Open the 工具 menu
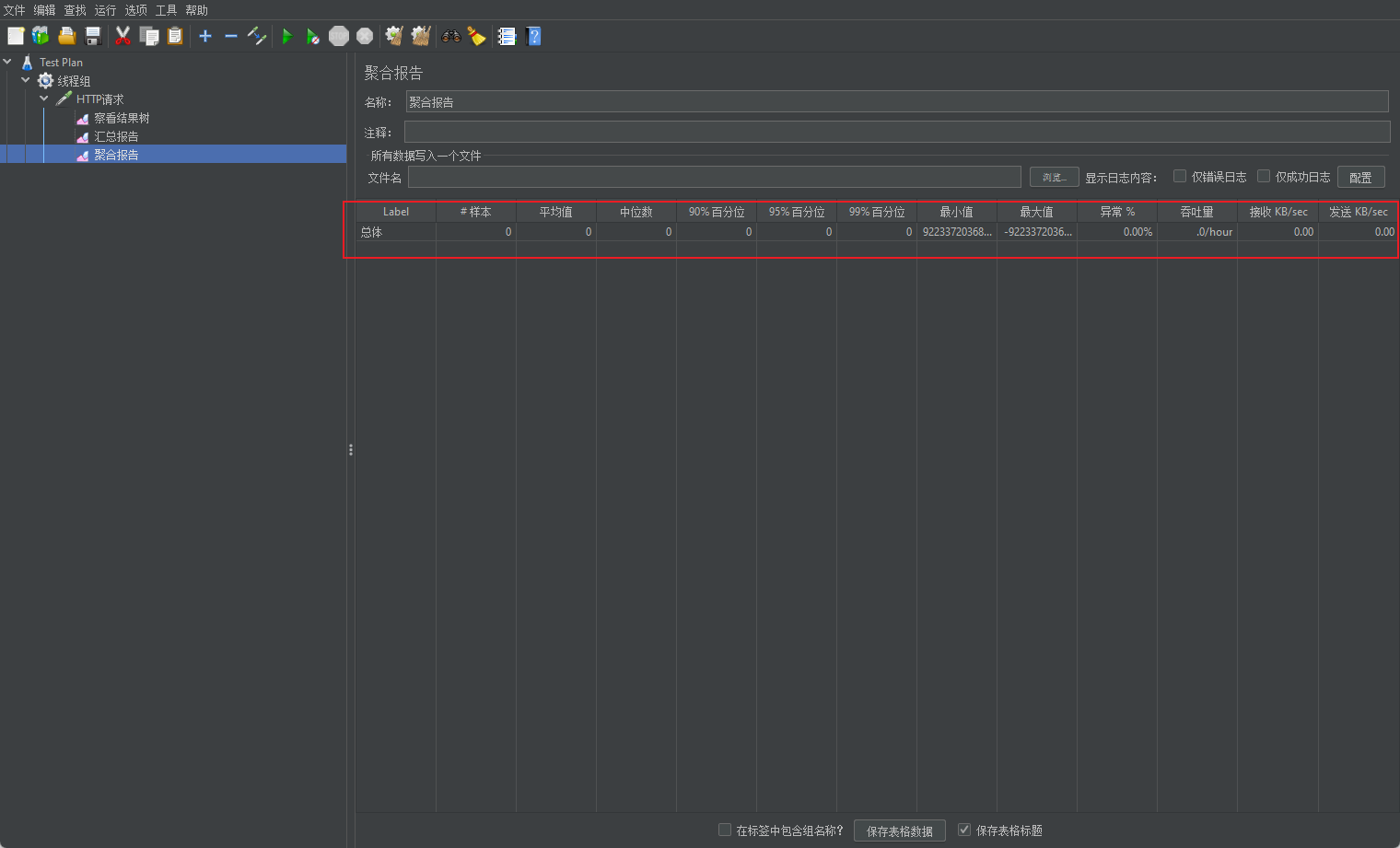The image size is (1400, 848). click(166, 10)
